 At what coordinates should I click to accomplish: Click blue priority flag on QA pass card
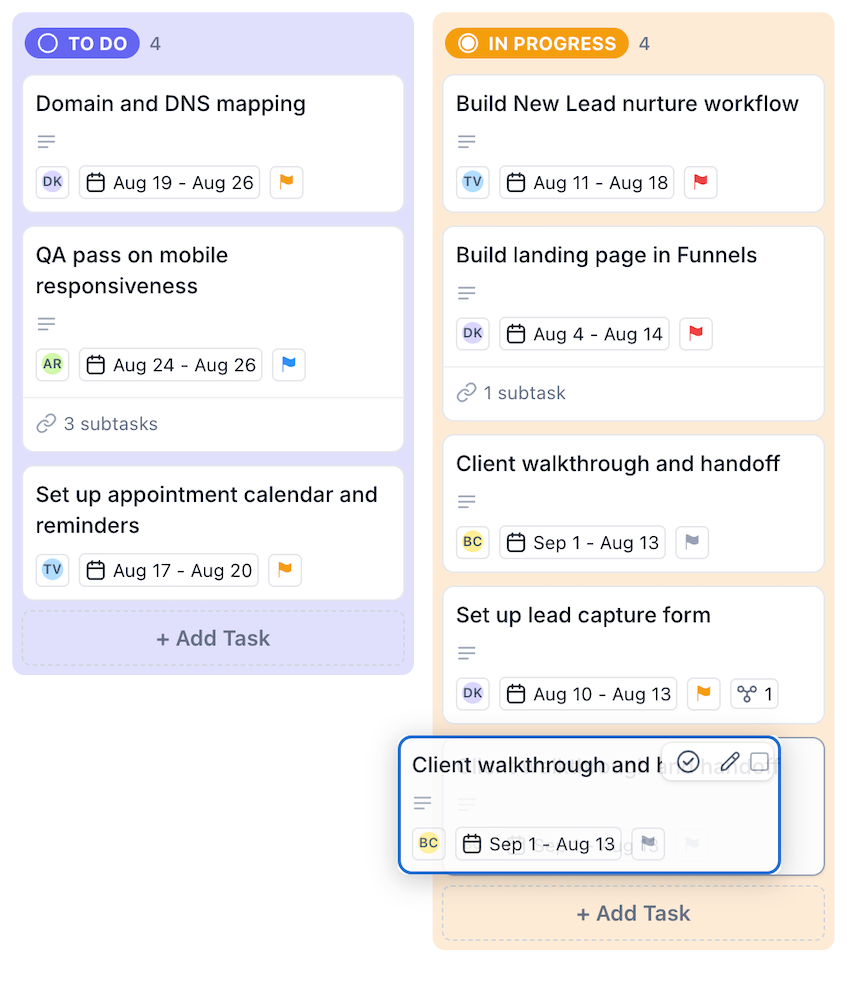click(x=289, y=365)
